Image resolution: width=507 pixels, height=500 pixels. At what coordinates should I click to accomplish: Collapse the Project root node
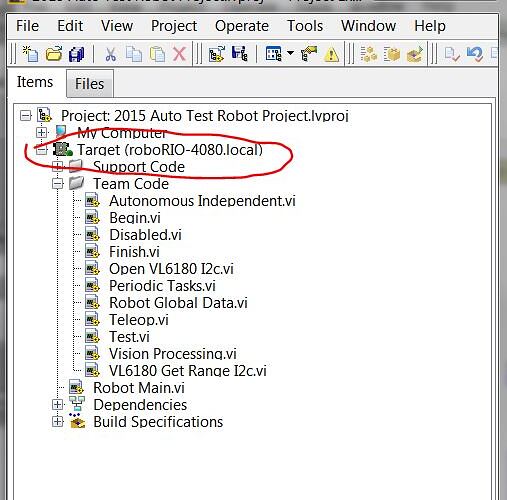[25, 116]
